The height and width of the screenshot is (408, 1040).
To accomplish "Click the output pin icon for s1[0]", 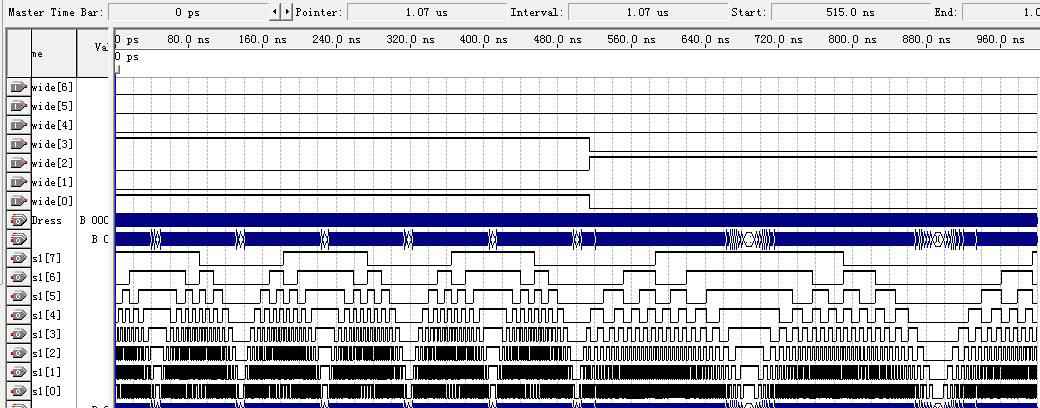I will [x=18, y=391].
